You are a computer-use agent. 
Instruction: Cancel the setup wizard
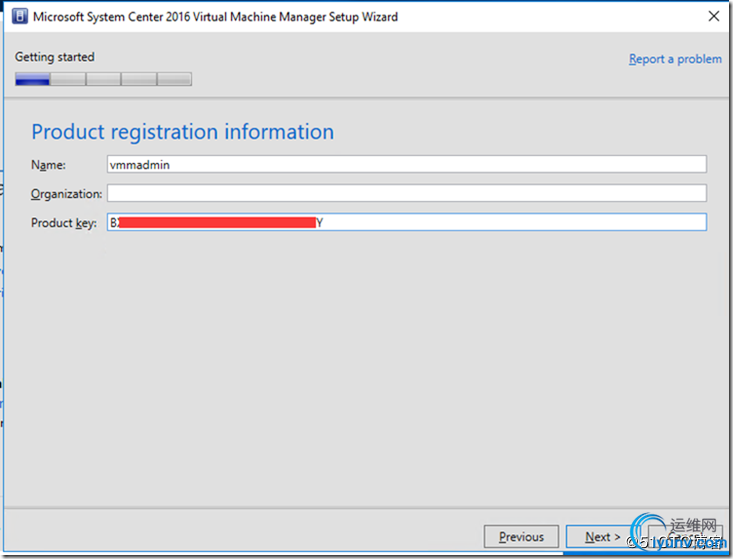pos(690,537)
